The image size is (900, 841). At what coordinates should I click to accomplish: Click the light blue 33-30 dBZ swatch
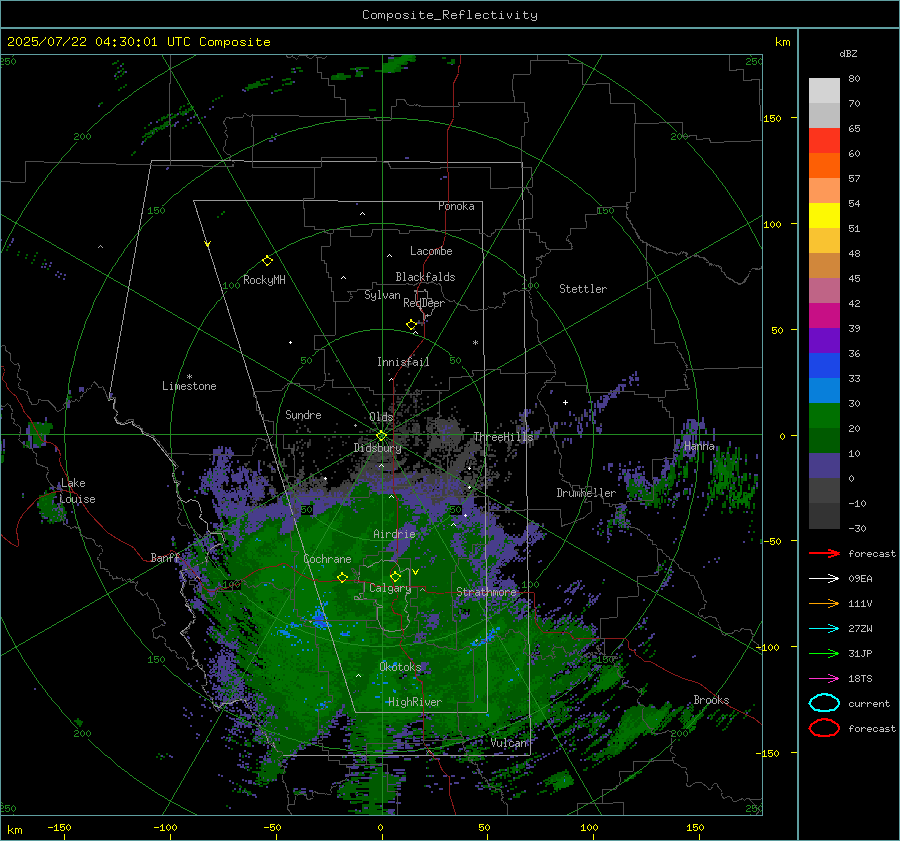click(x=824, y=390)
